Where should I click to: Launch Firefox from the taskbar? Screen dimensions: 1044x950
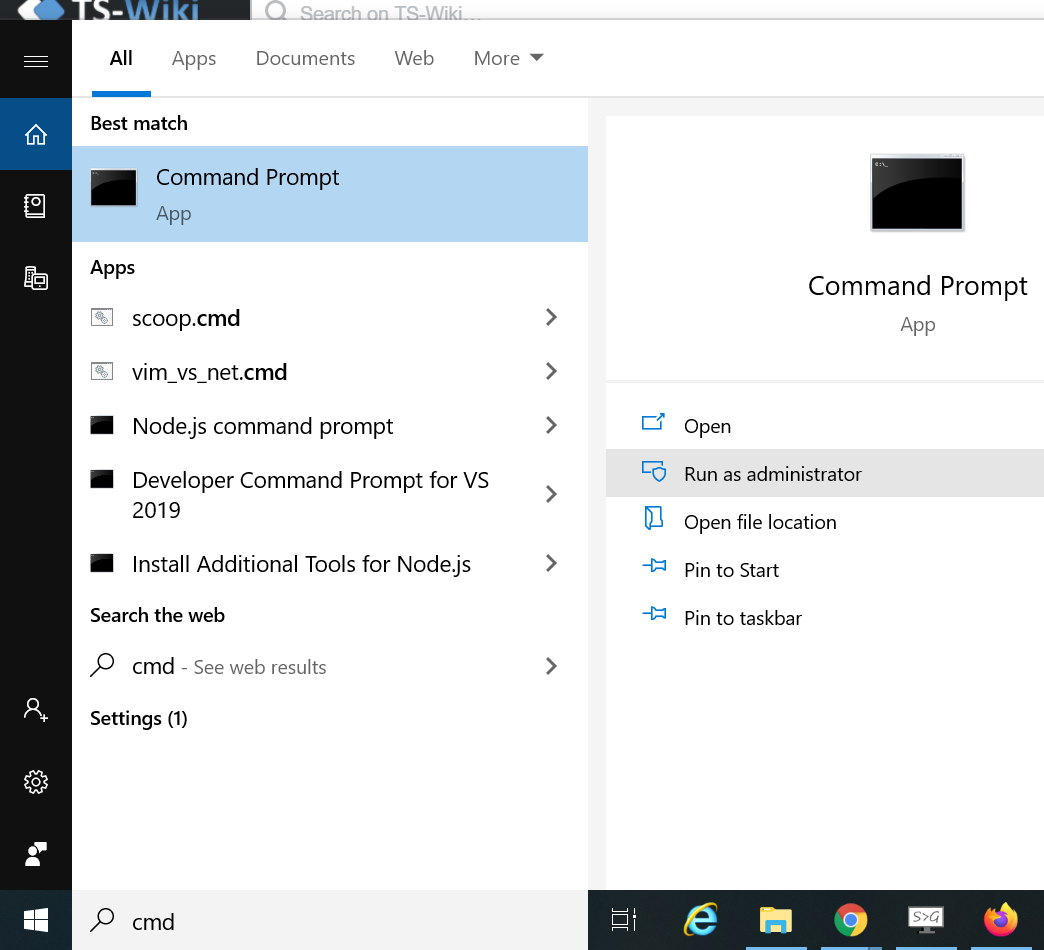click(x=999, y=920)
